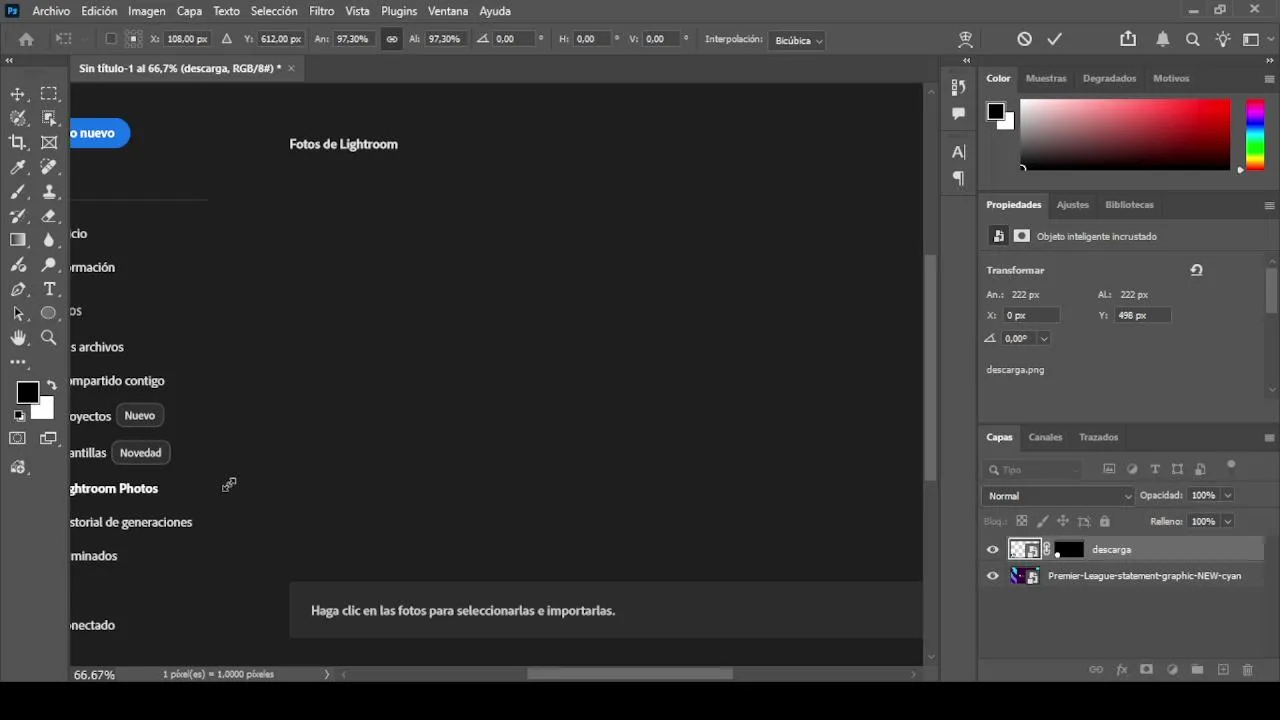Viewport: 1280px width, 720px height.
Task: Select the Spot Healing Brush tool
Action: click(x=49, y=167)
